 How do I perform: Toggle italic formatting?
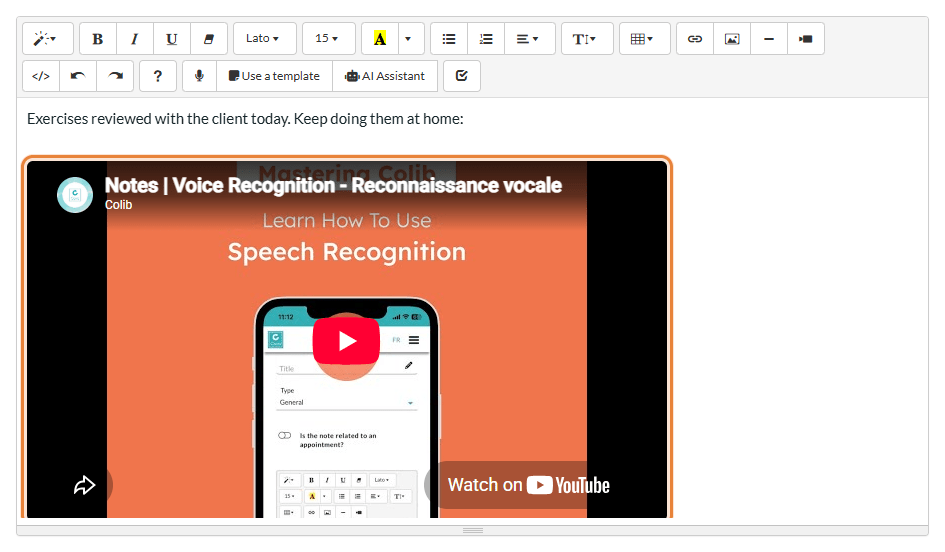click(x=134, y=39)
